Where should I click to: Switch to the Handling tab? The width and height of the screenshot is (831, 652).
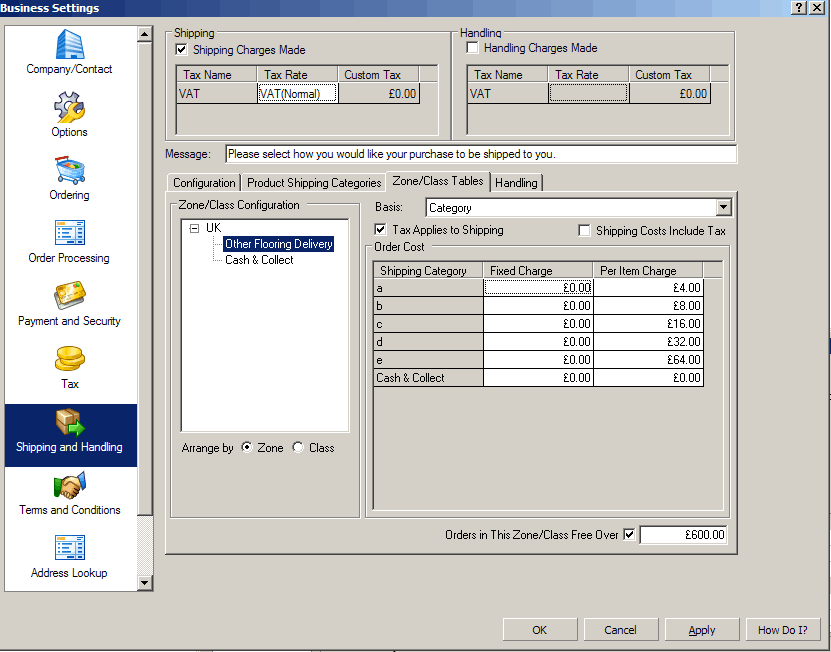point(516,183)
